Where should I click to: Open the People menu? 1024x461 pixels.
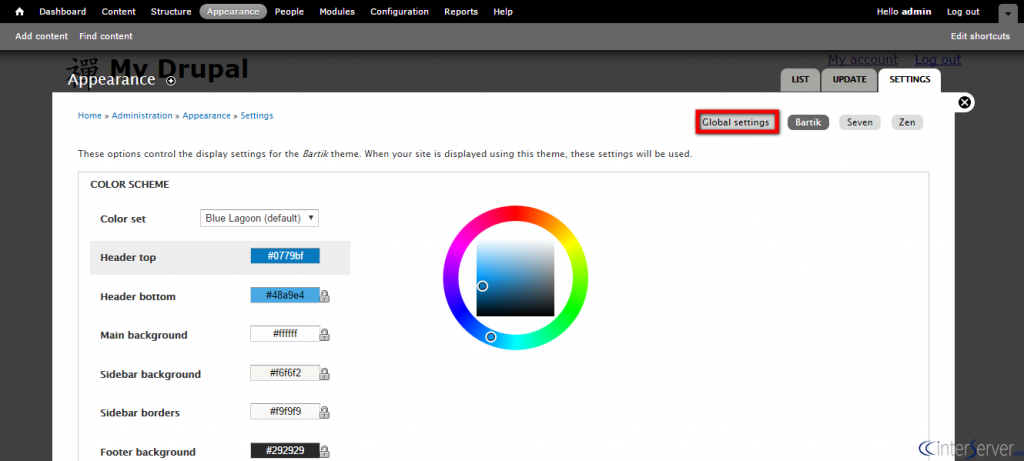[289, 12]
